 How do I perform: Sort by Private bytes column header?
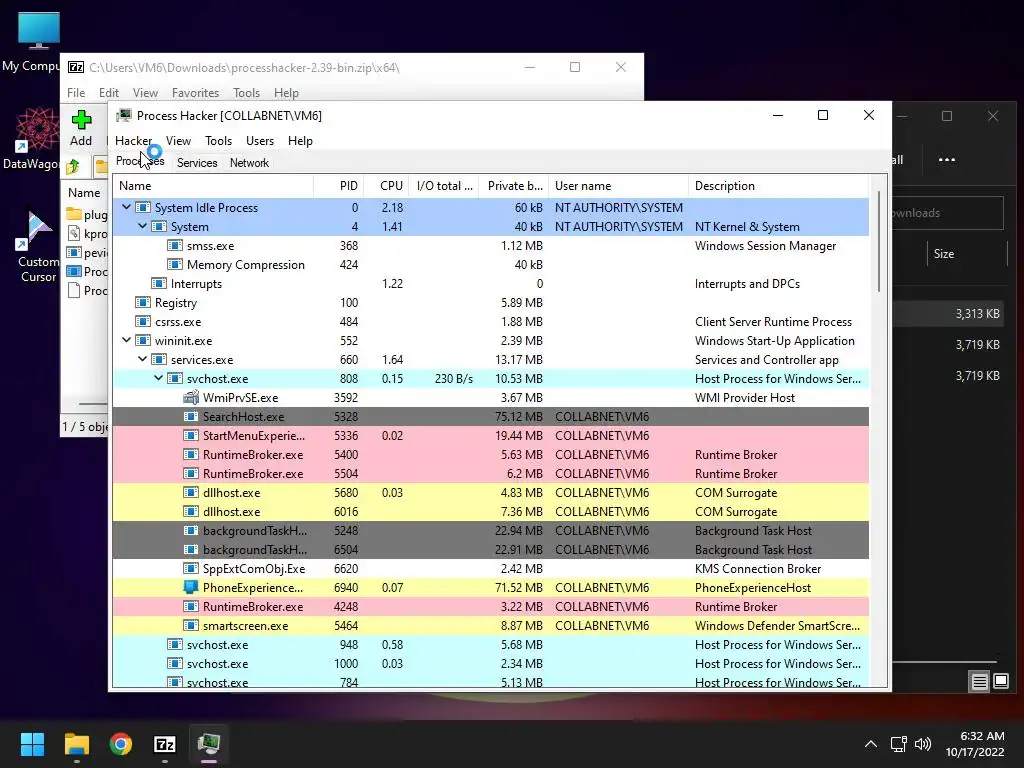point(513,185)
